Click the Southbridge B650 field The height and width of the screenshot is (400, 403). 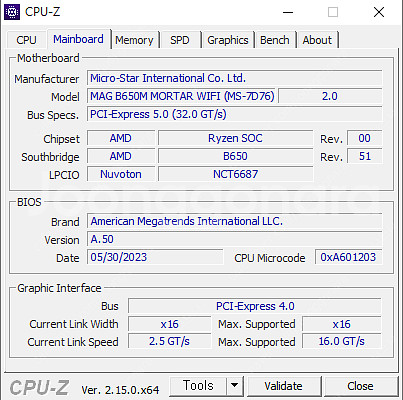tap(235, 156)
